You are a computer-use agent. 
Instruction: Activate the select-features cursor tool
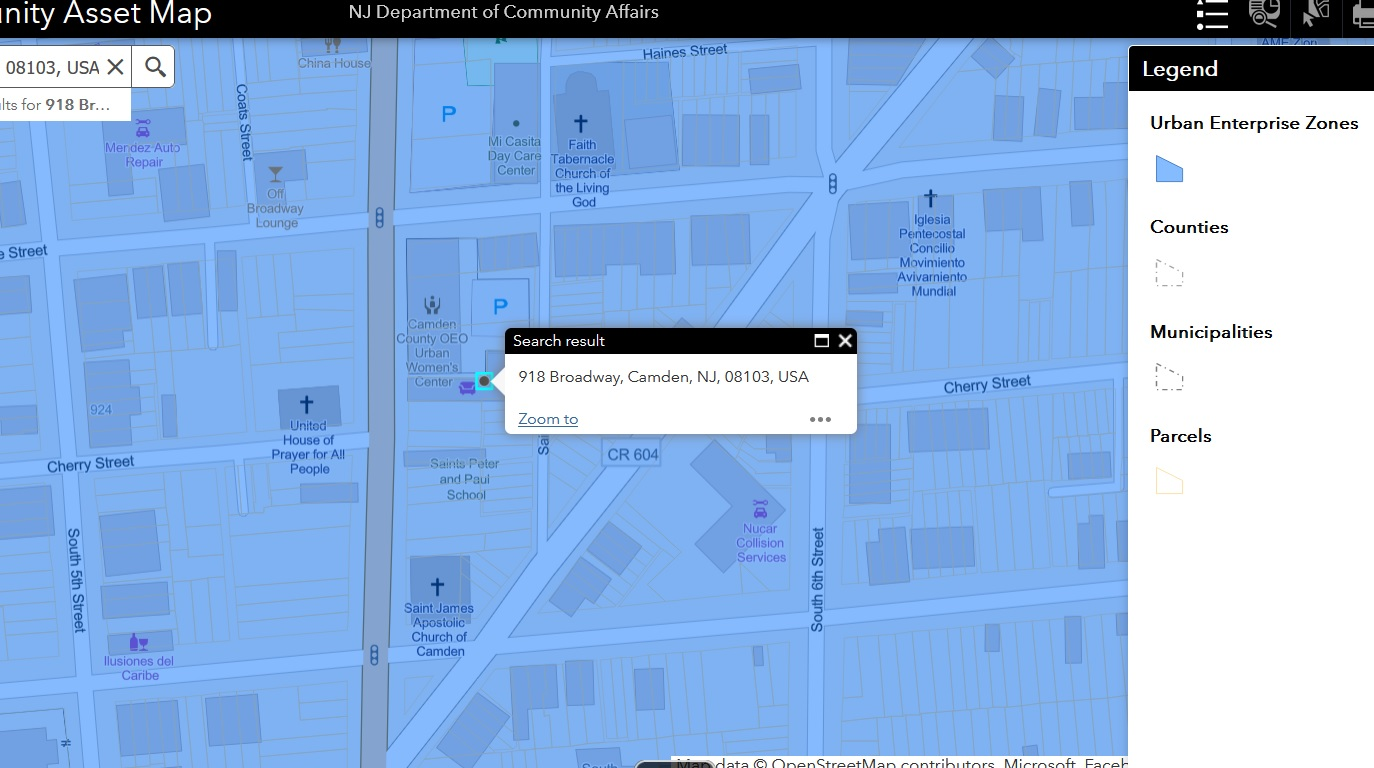pyautogui.click(x=1315, y=13)
